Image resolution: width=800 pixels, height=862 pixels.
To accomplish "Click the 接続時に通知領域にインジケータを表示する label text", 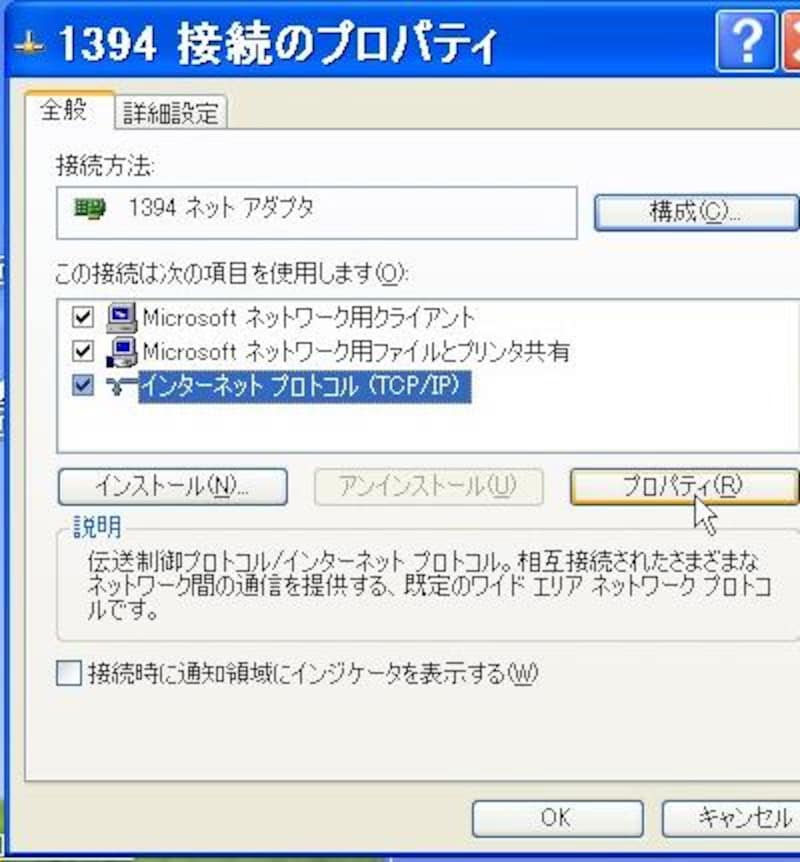I will 313,673.
